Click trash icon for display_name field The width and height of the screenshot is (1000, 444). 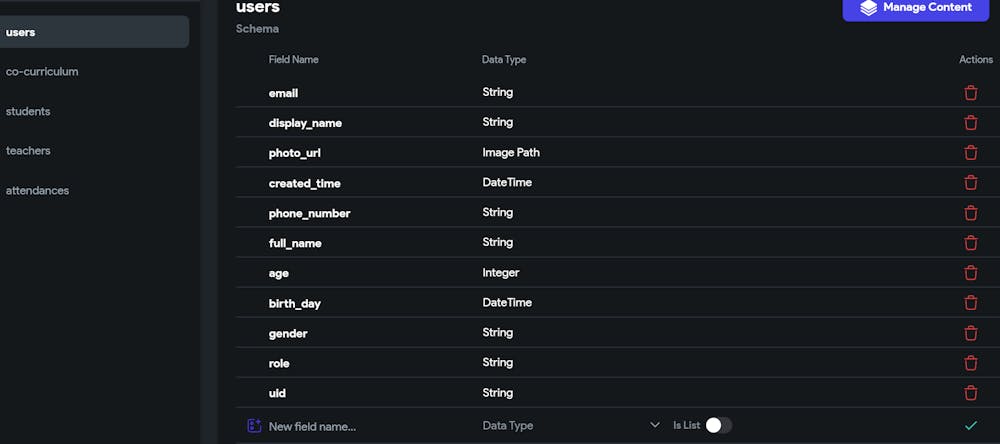[971, 122]
